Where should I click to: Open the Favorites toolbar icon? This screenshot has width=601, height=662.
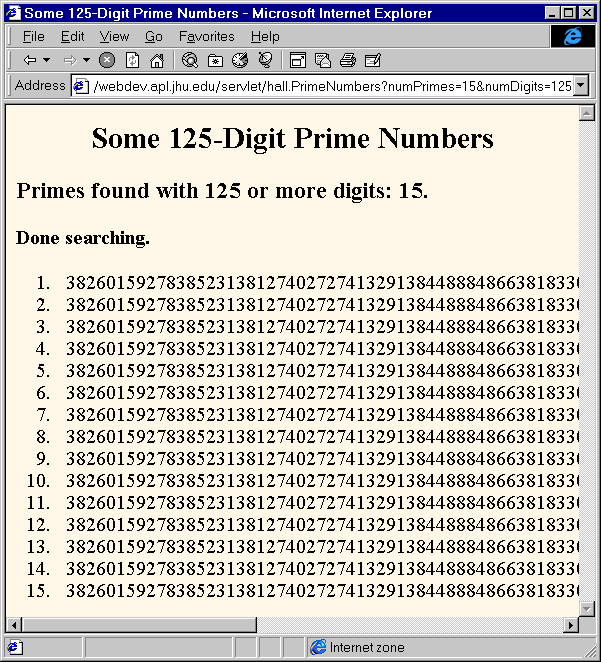tap(215, 61)
